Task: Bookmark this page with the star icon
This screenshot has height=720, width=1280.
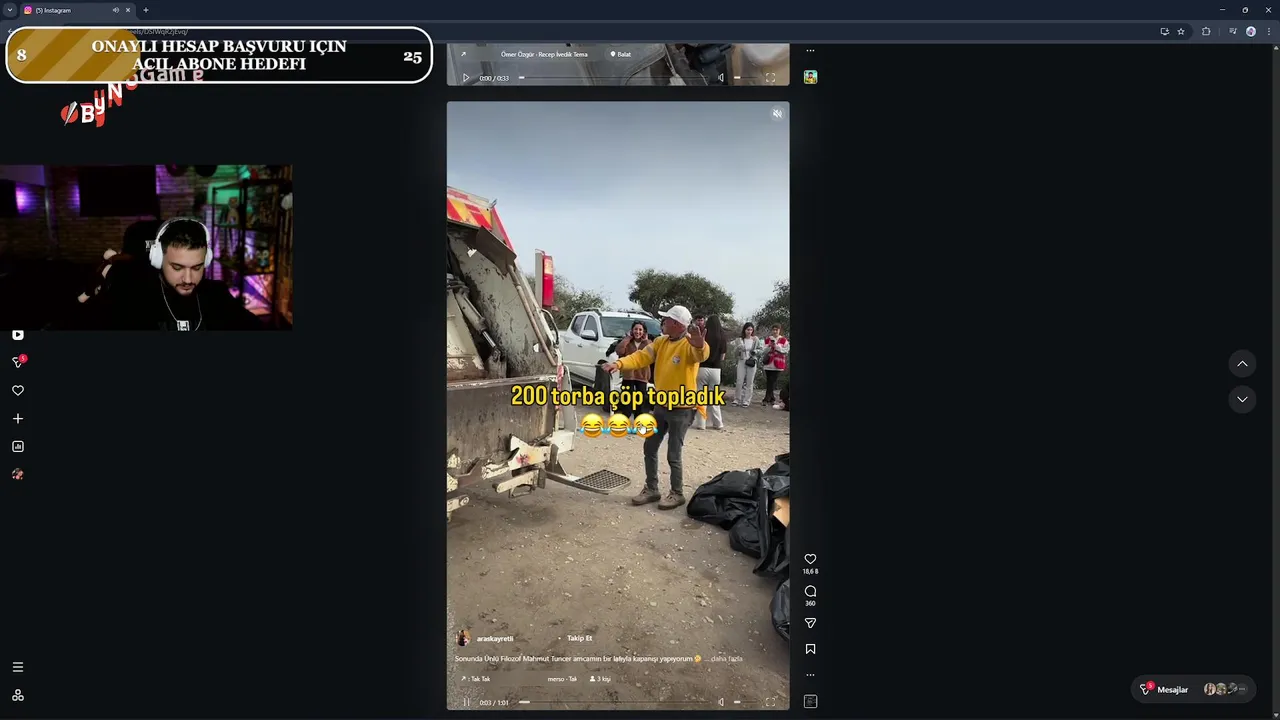Action: [x=1181, y=31]
